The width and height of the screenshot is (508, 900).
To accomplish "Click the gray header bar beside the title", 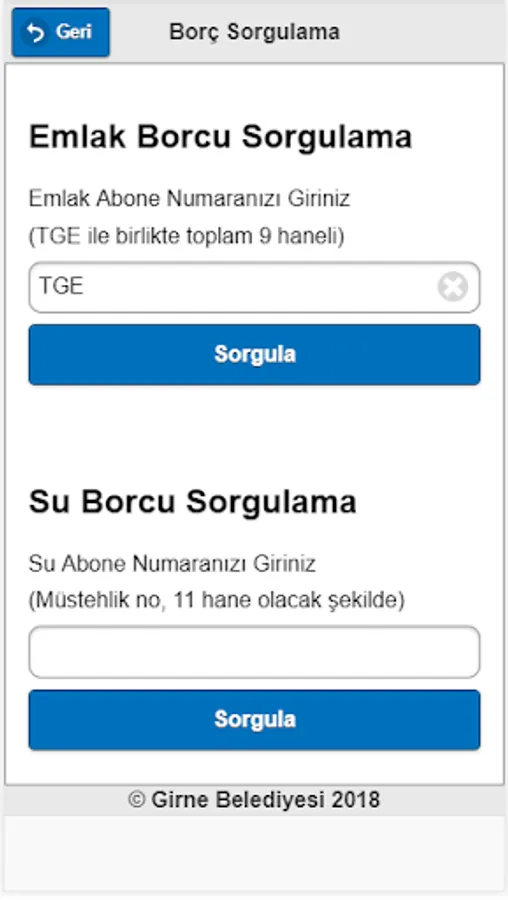I will [422, 32].
